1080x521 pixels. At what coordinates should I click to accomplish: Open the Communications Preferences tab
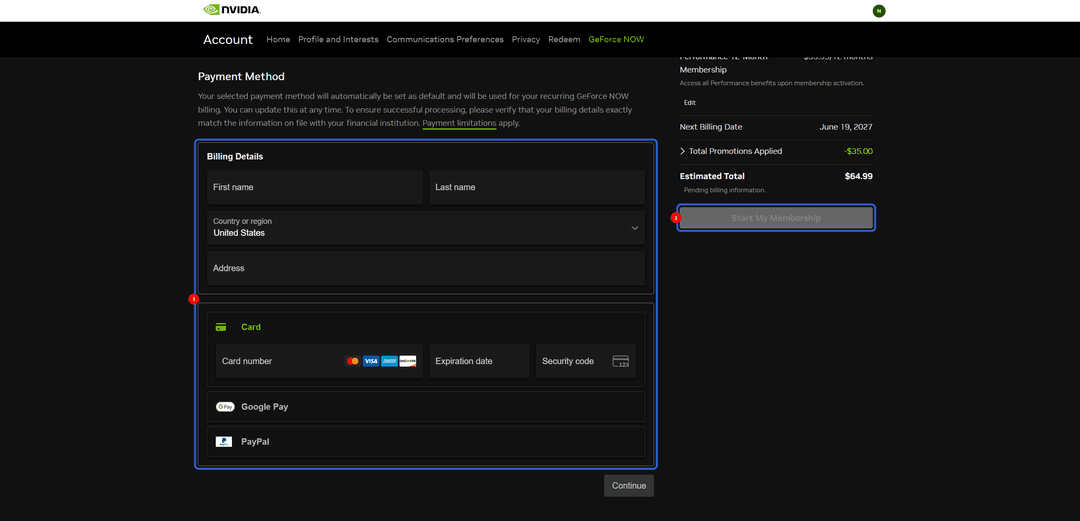coord(445,39)
